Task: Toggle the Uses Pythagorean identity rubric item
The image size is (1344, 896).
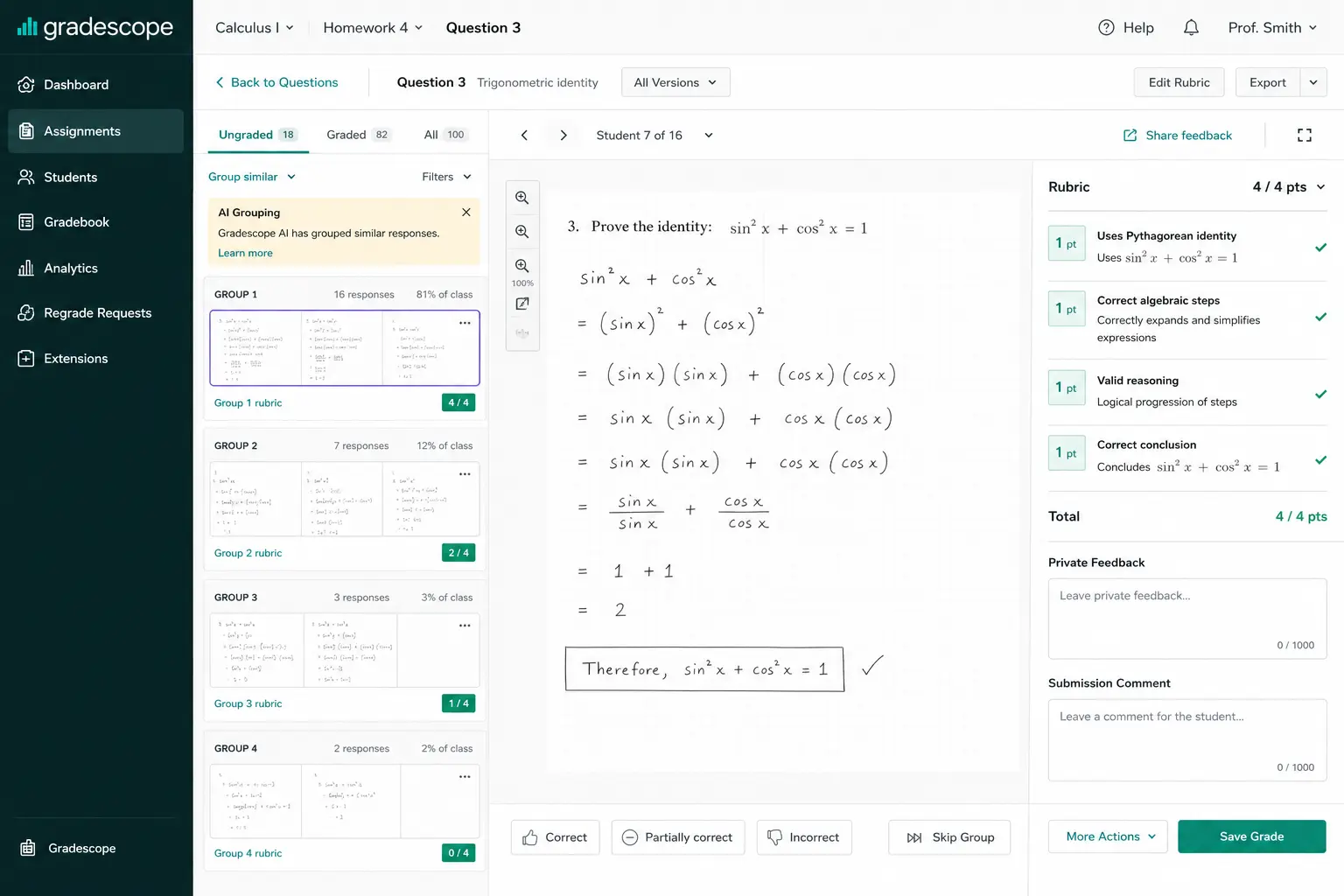Action: click(1187, 247)
